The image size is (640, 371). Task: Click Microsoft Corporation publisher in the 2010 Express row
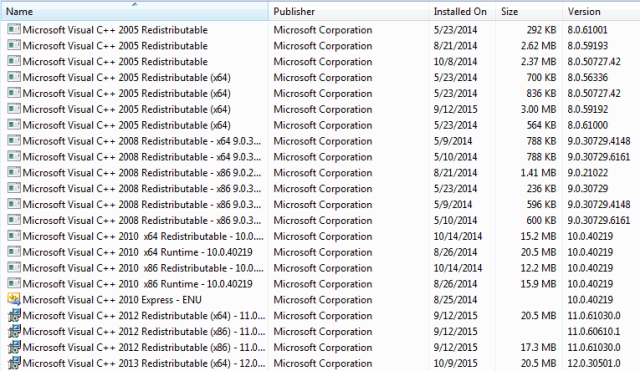tap(323, 300)
